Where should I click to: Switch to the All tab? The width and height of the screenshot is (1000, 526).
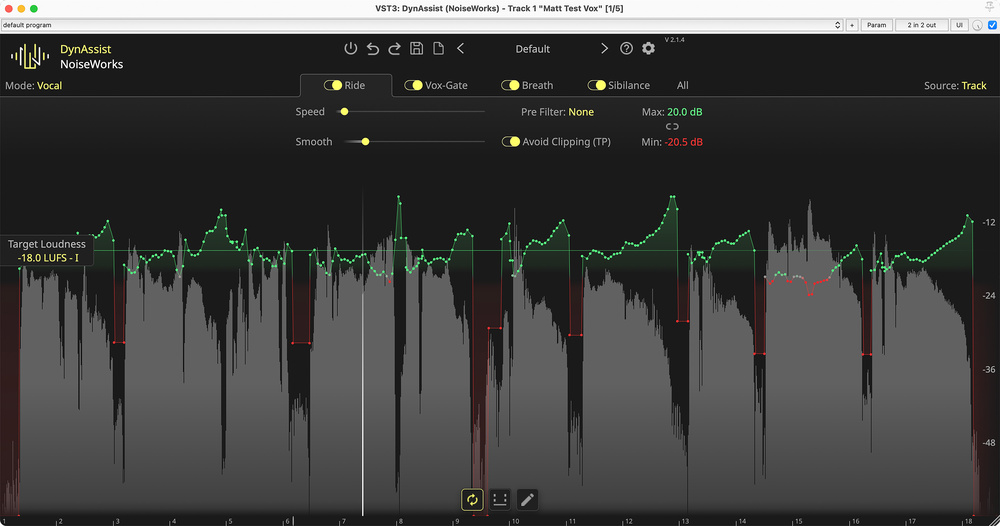point(682,86)
